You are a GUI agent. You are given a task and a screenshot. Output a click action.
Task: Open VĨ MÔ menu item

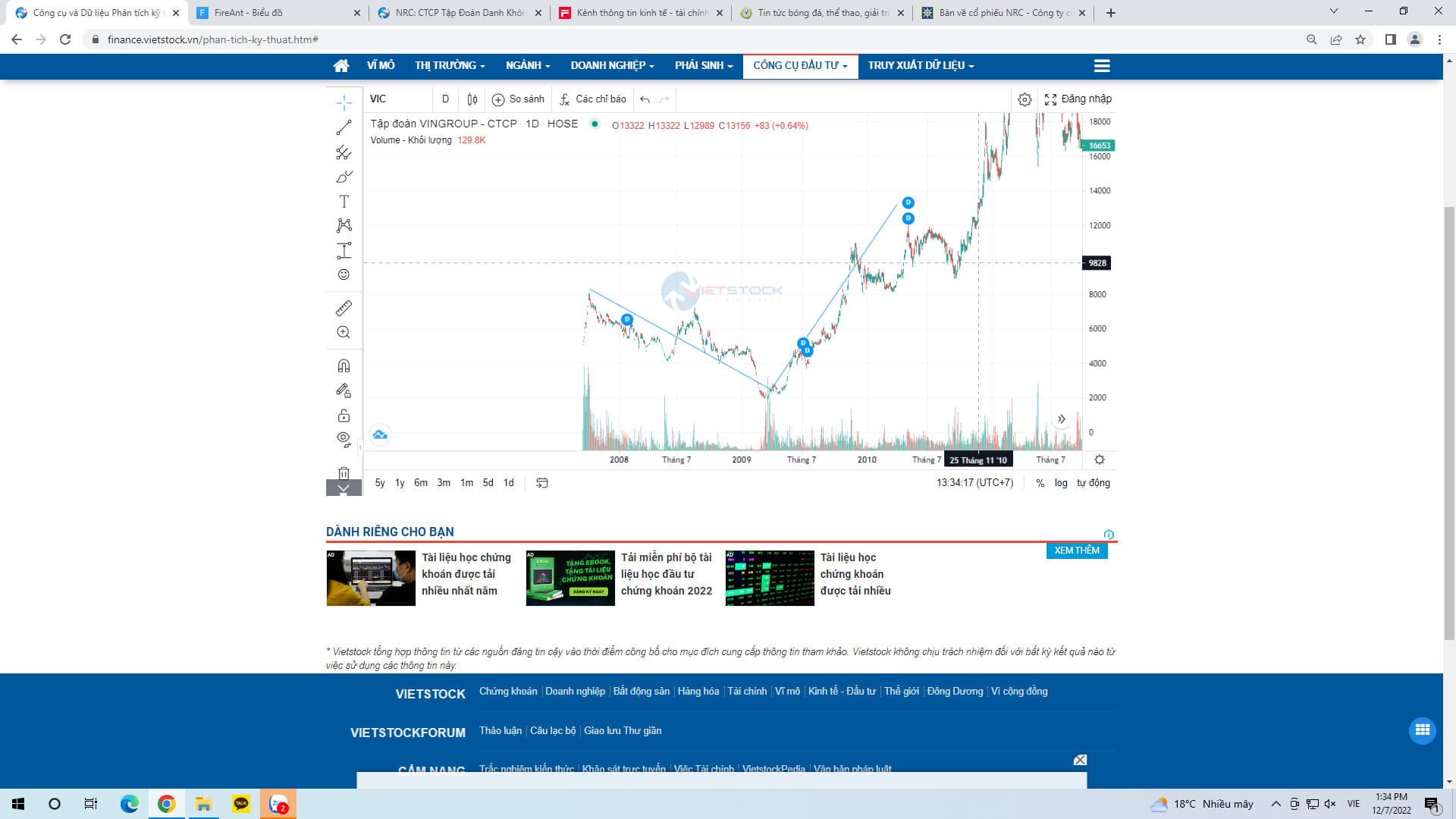click(381, 66)
